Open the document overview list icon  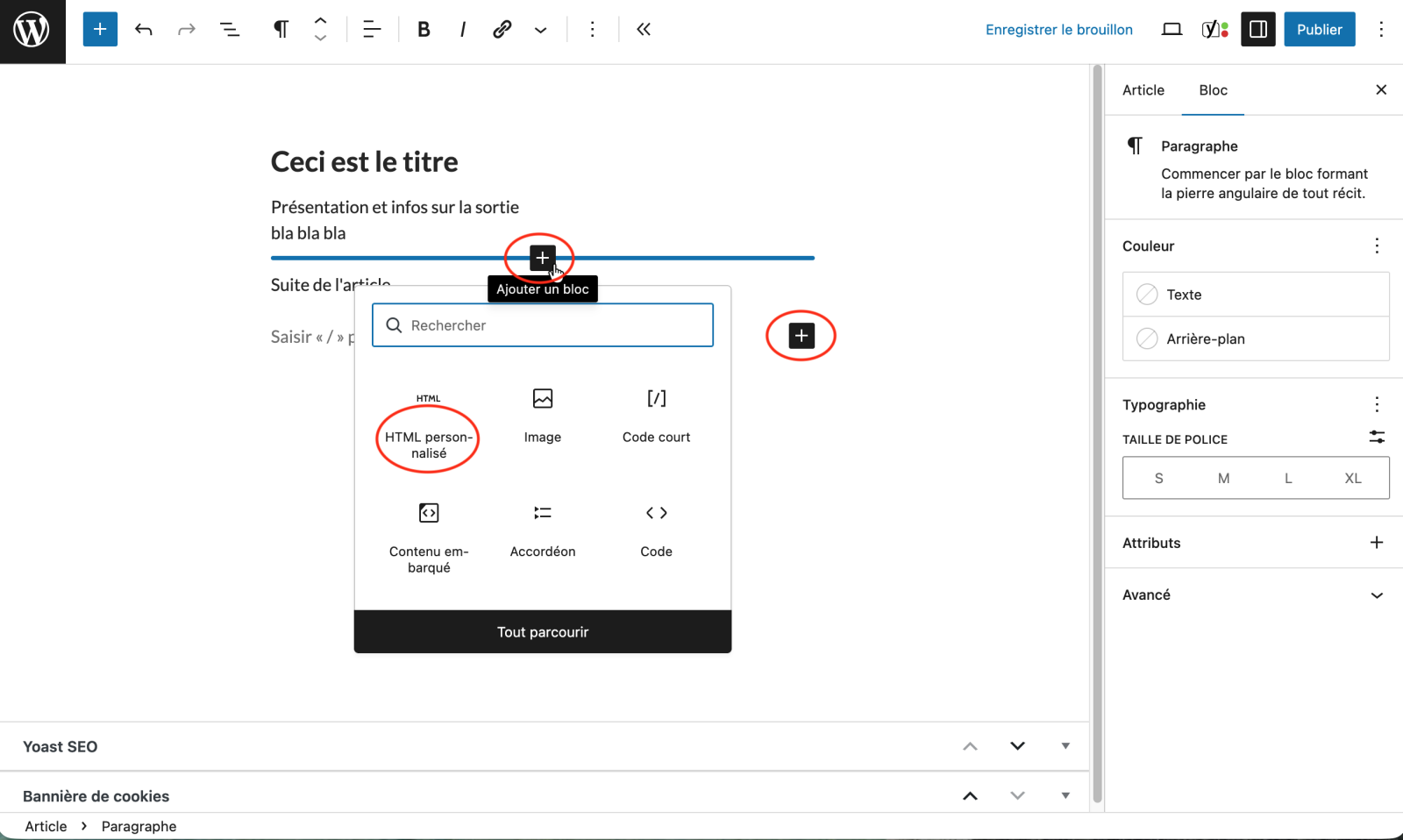230,30
